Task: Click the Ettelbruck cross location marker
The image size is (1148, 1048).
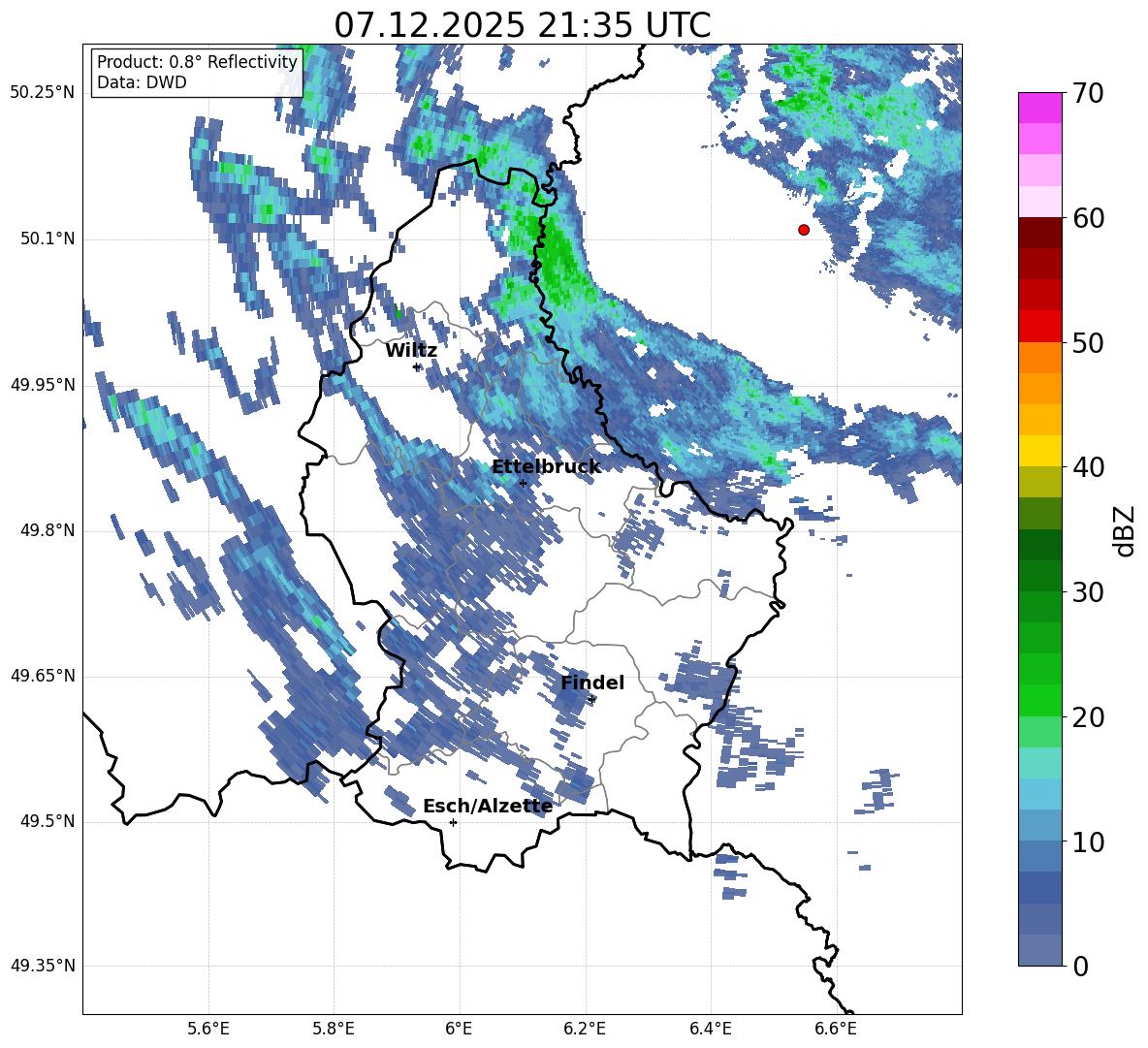Action: click(x=523, y=483)
